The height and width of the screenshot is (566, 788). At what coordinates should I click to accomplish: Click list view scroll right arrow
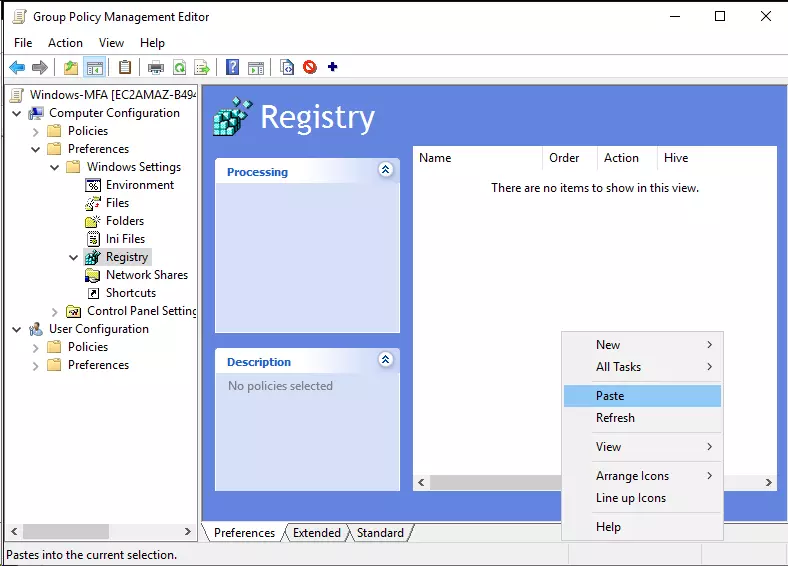click(x=768, y=483)
